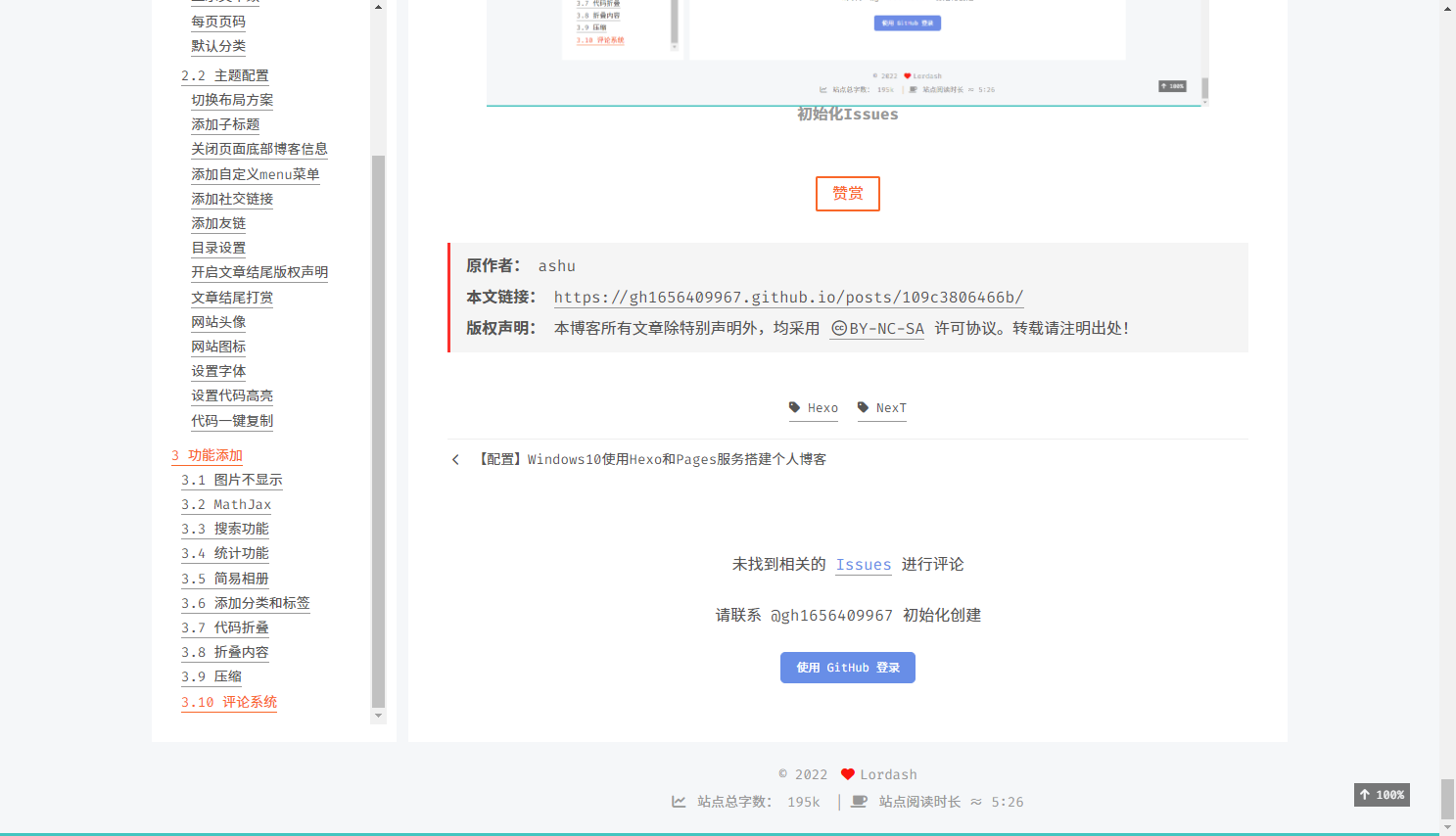Image resolution: width=1456 pixels, height=836 pixels.
Task: Open 3.2 MathJax from the sidebar menu
Action: (x=226, y=504)
